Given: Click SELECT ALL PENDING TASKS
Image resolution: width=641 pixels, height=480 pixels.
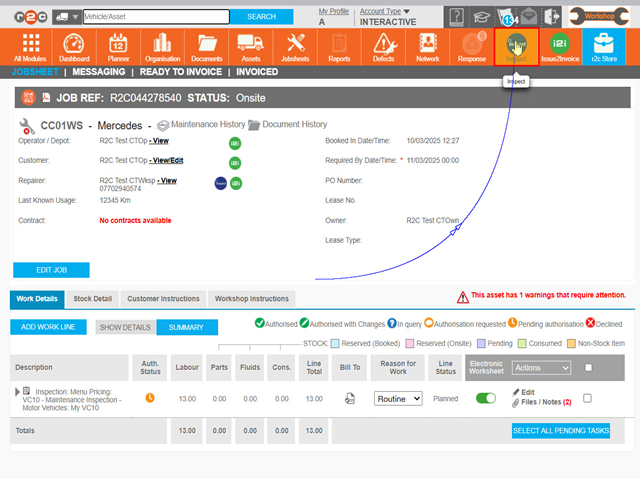Looking at the screenshot, I should 561,431.
